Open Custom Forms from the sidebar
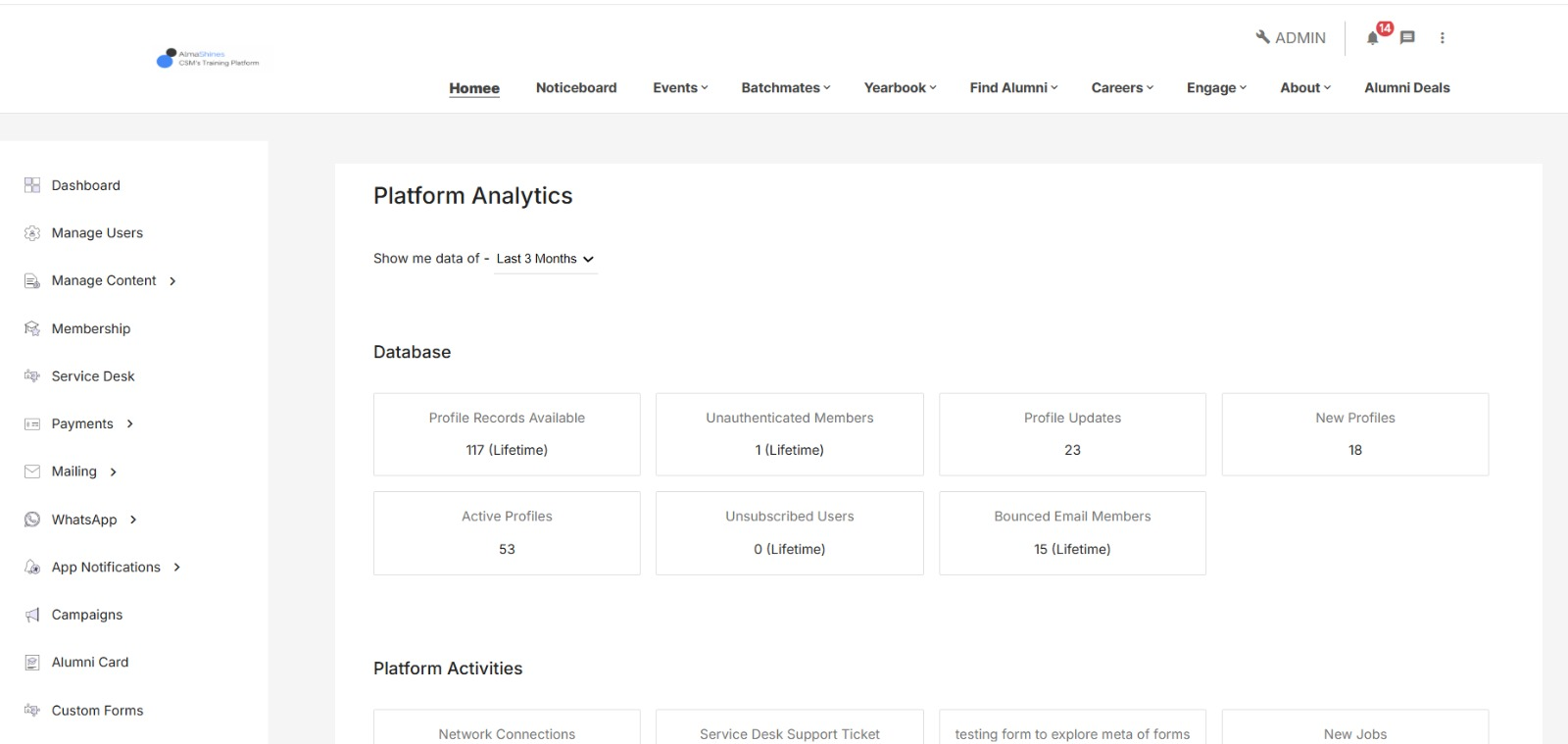Image resolution: width=1568 pixels, height=744 pixels. click(97, 711)
